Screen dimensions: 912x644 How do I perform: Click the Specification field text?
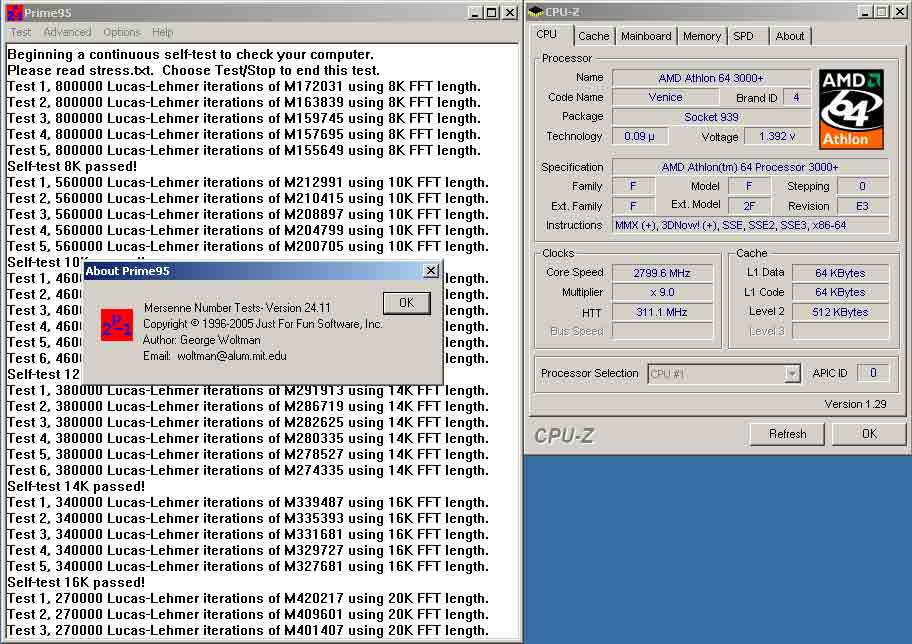pyautogui.click(x=750, y=167)
